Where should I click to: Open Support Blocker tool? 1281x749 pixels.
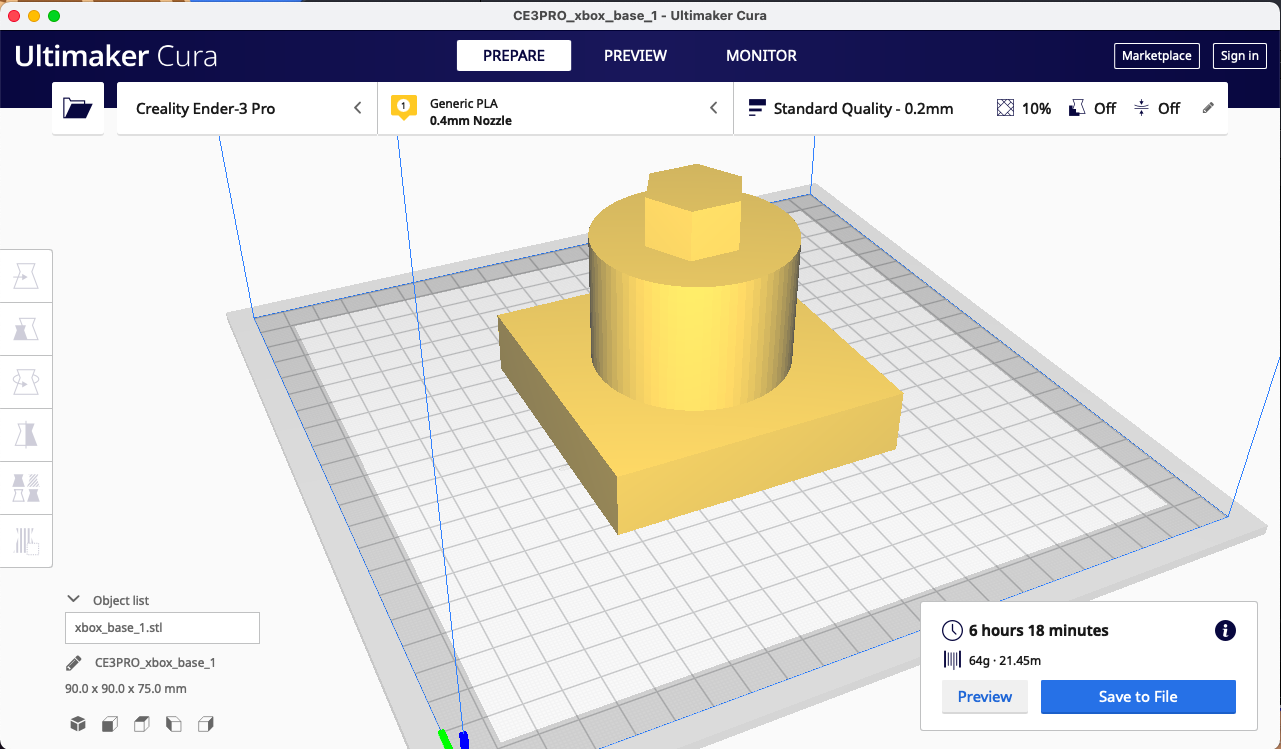(x=26, y=540)
